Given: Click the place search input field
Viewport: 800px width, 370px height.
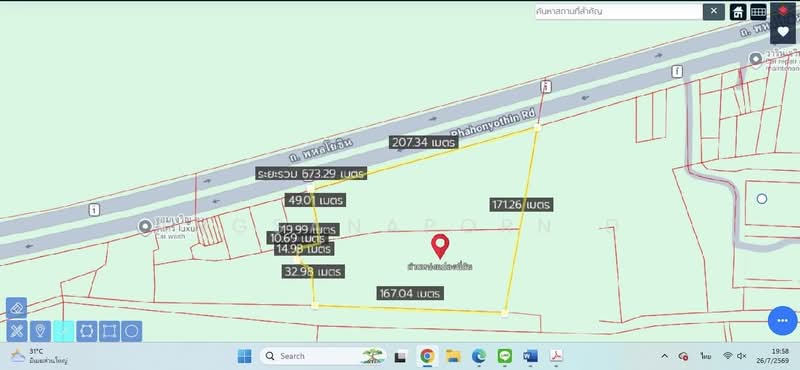Looking at the screenshot, I should point(618,11).
